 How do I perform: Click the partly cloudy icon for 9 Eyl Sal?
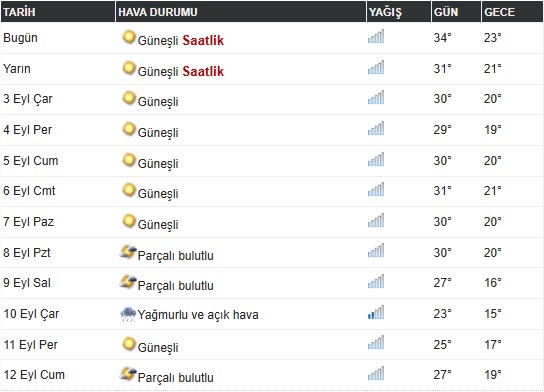(128, 282)
